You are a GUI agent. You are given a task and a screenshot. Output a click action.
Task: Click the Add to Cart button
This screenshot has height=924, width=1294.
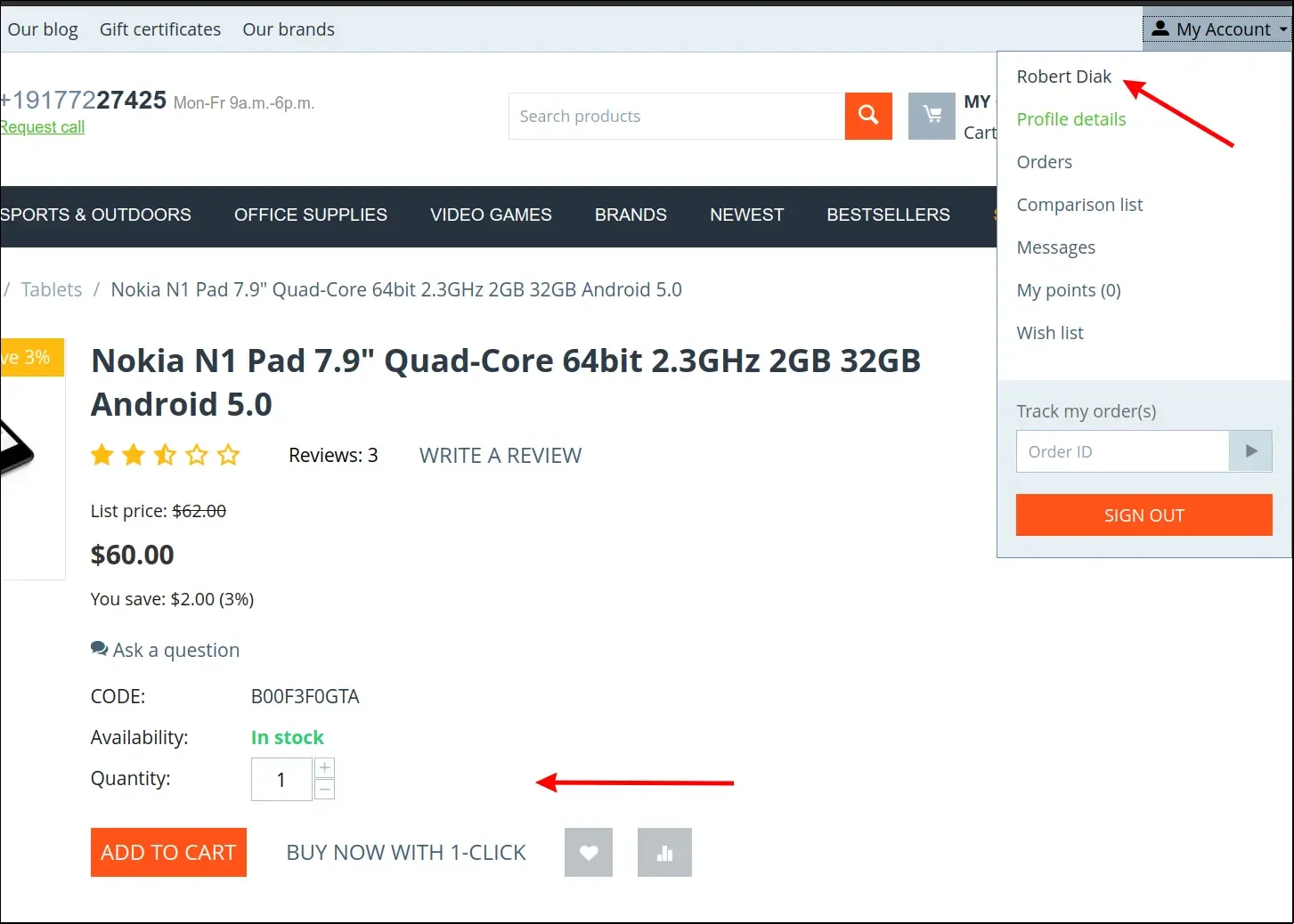coord(168,852)
